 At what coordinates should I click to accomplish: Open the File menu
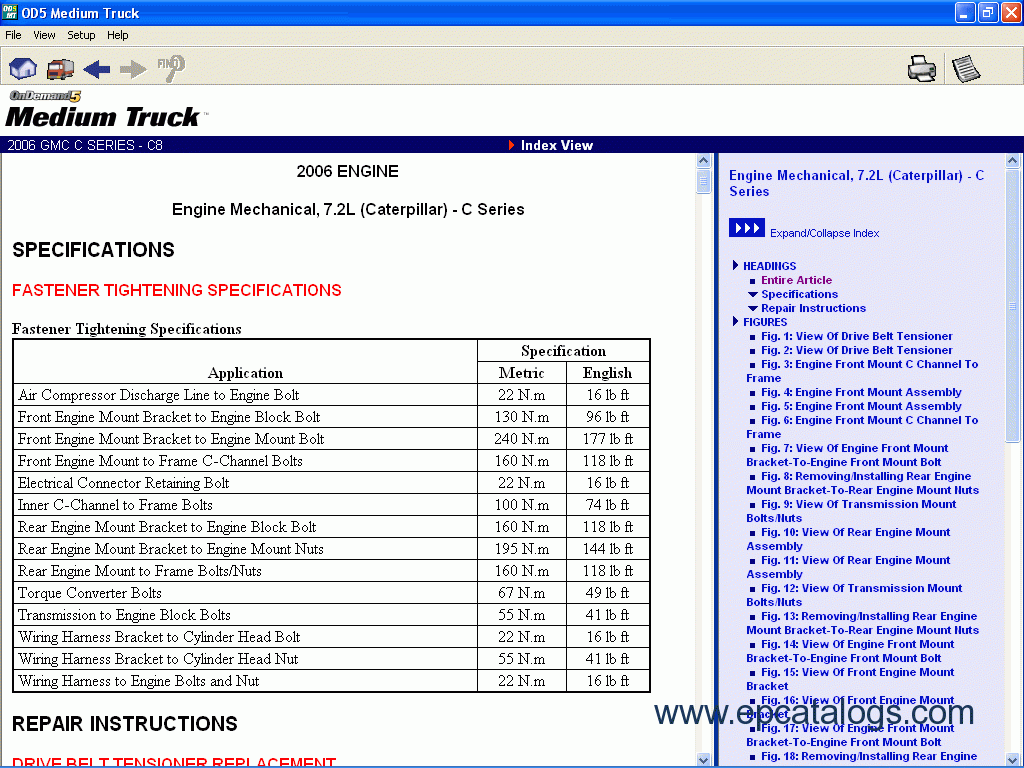coord(13,35)
